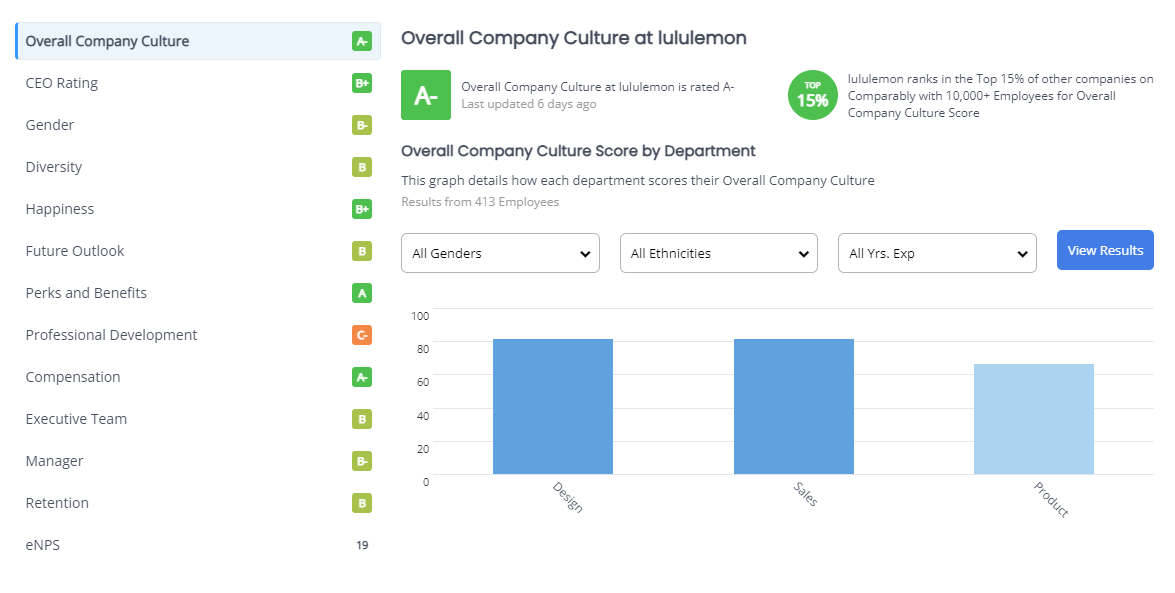Click the large green A- rating tile
Screen dimensions: 1175x593
click(x=426, y=95)
